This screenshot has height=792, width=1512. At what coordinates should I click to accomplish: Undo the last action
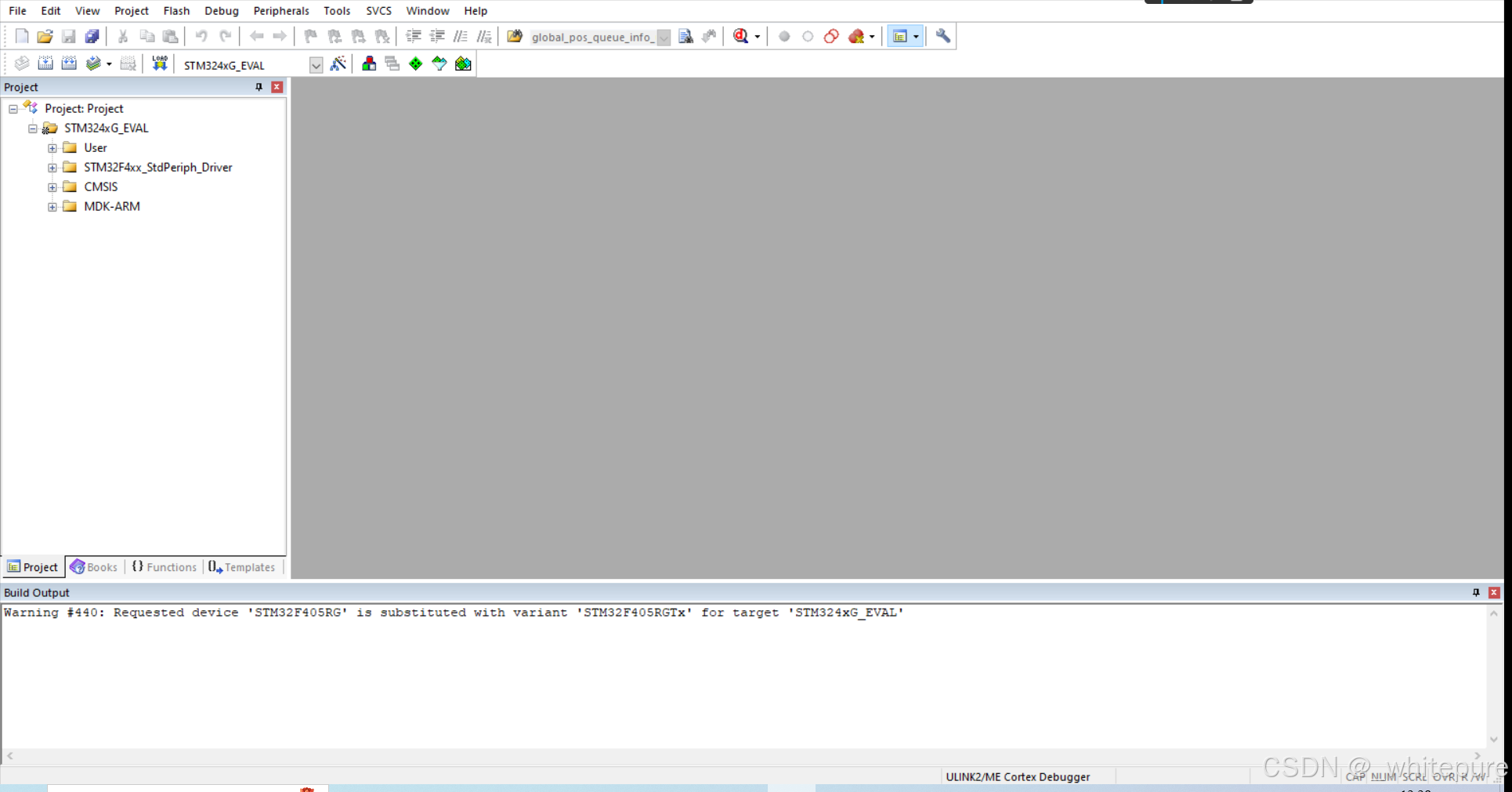[201, 36]
